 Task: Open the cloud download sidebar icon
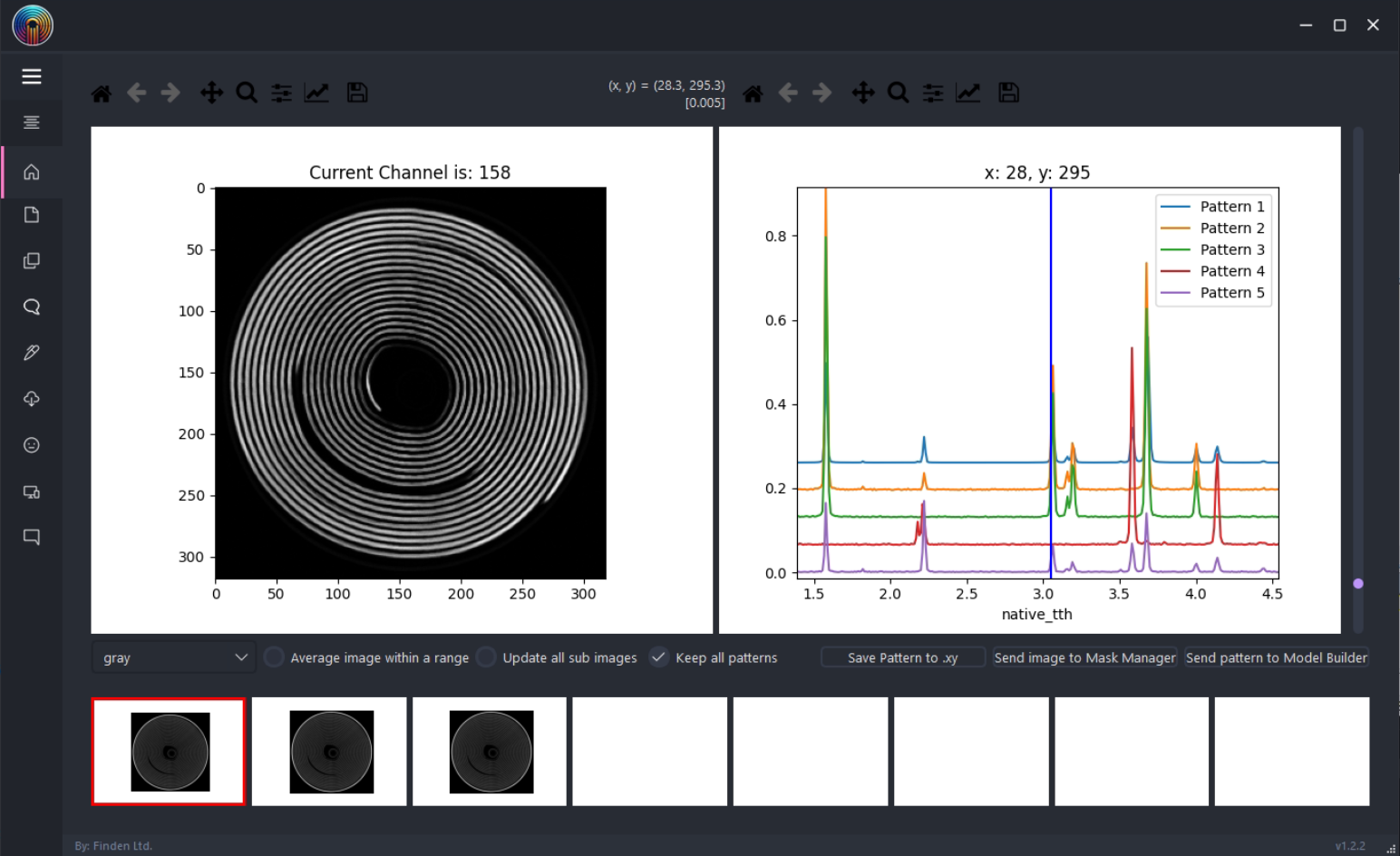point(32,399)
